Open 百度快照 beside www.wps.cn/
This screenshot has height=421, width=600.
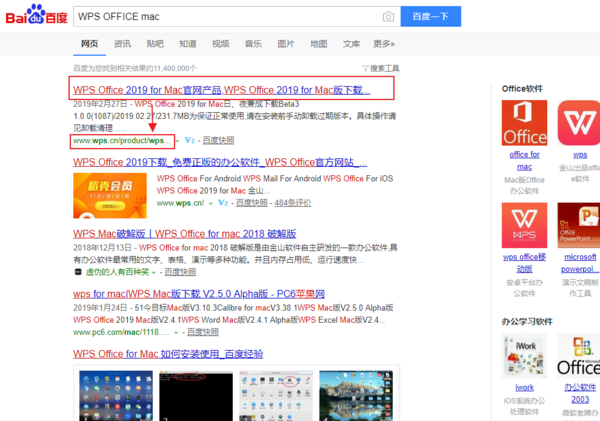click(251, 203)
